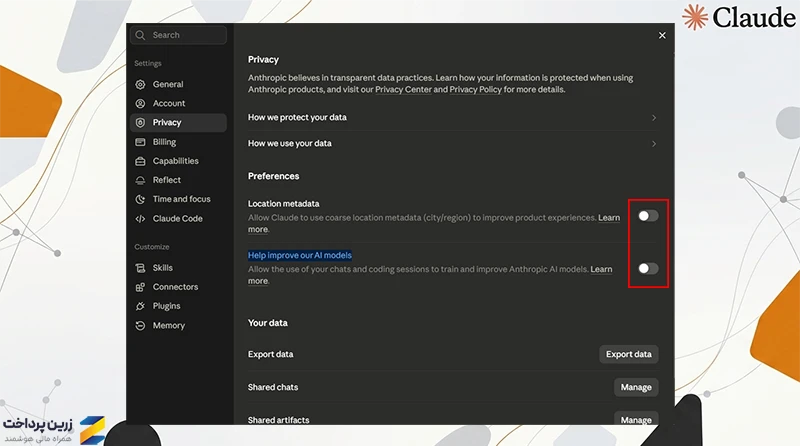
Task: Open the Connectors page
Action: pos(178,287)
